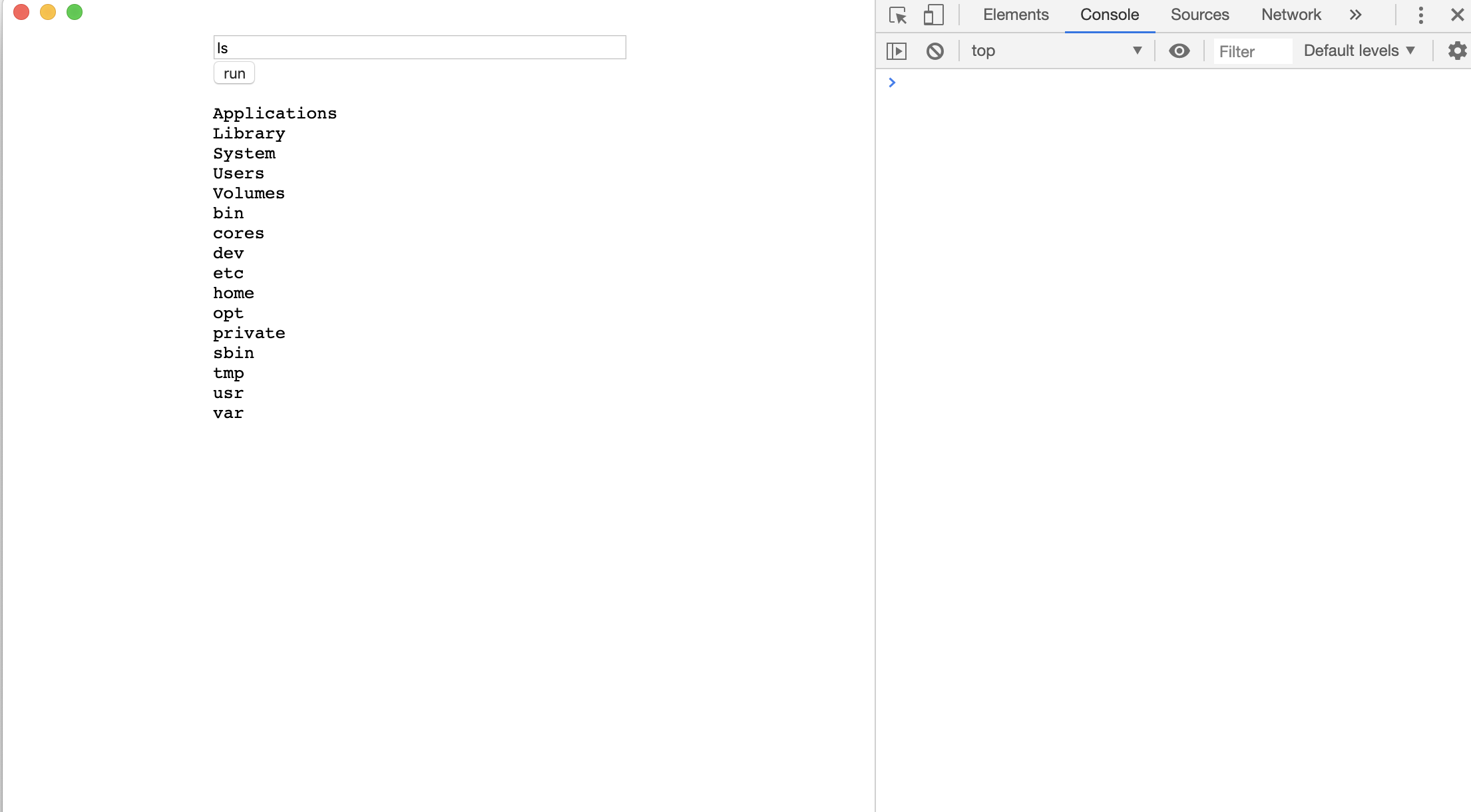
Task: Click the dev output line
Action: (228, 253)
